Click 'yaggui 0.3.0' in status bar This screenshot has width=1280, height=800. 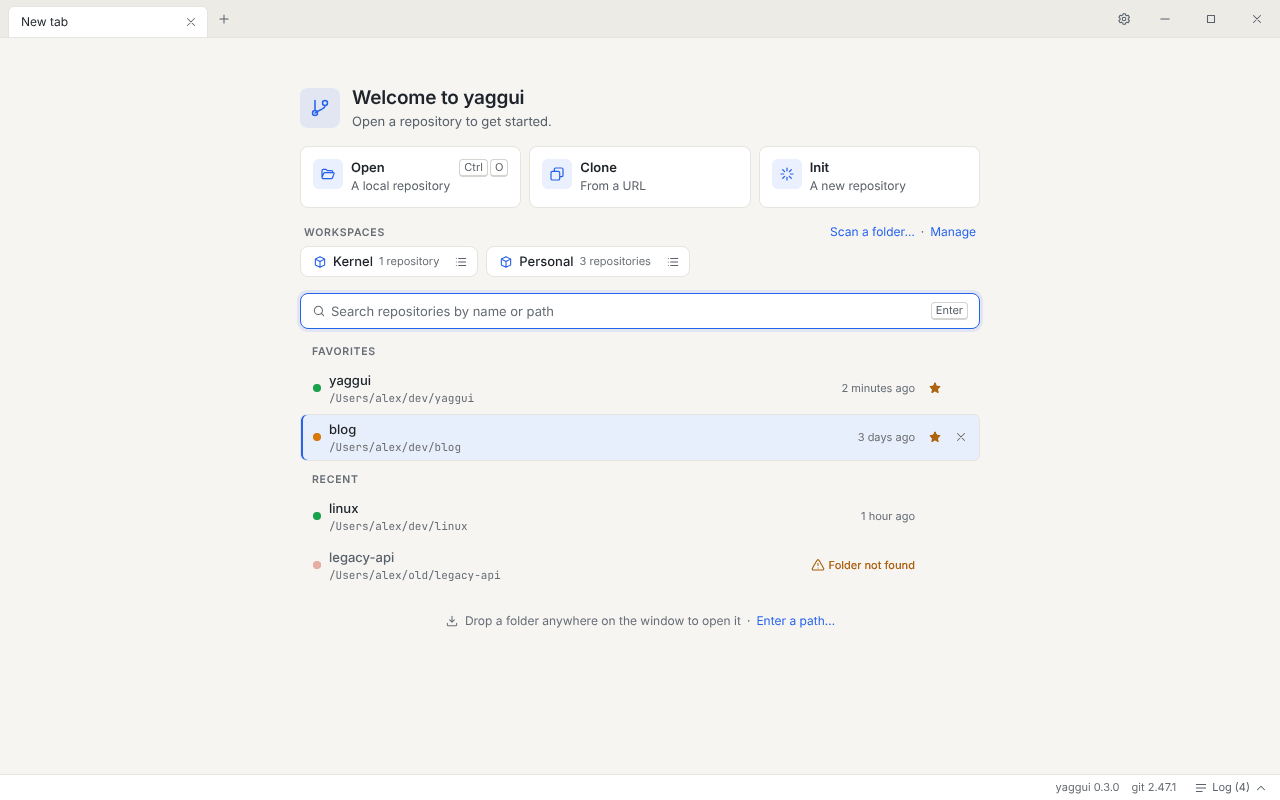click(x=1087, y=788)
